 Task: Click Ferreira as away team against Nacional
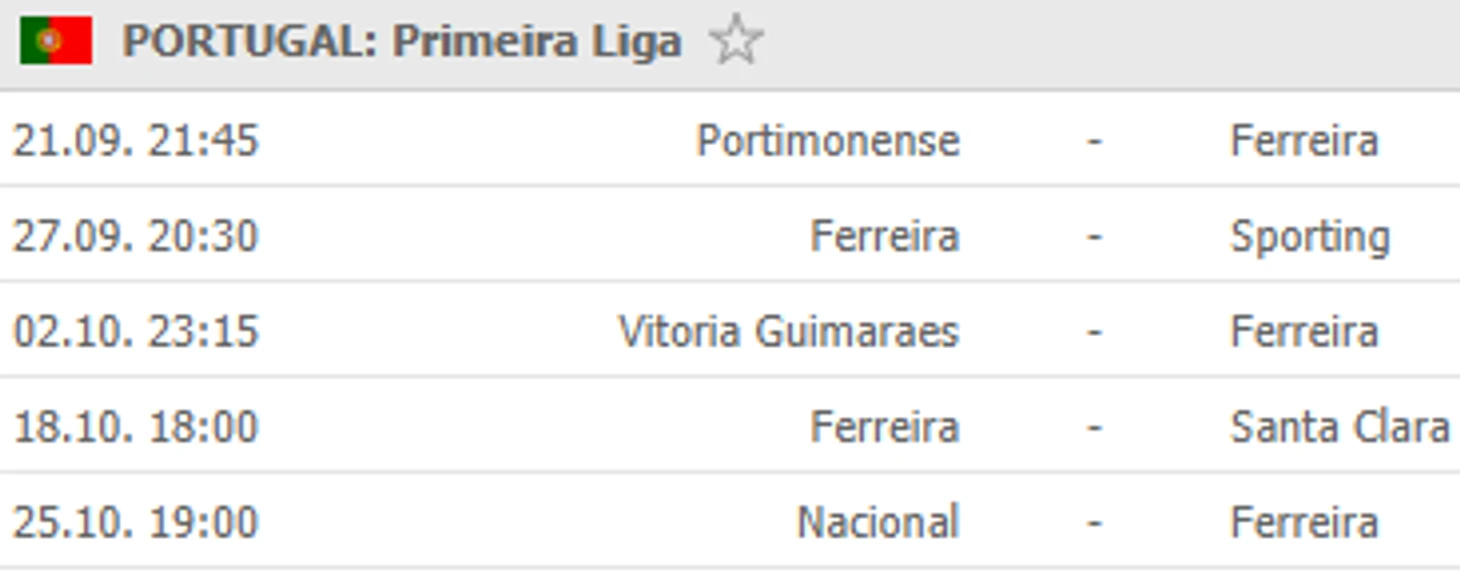[1304, 522]
